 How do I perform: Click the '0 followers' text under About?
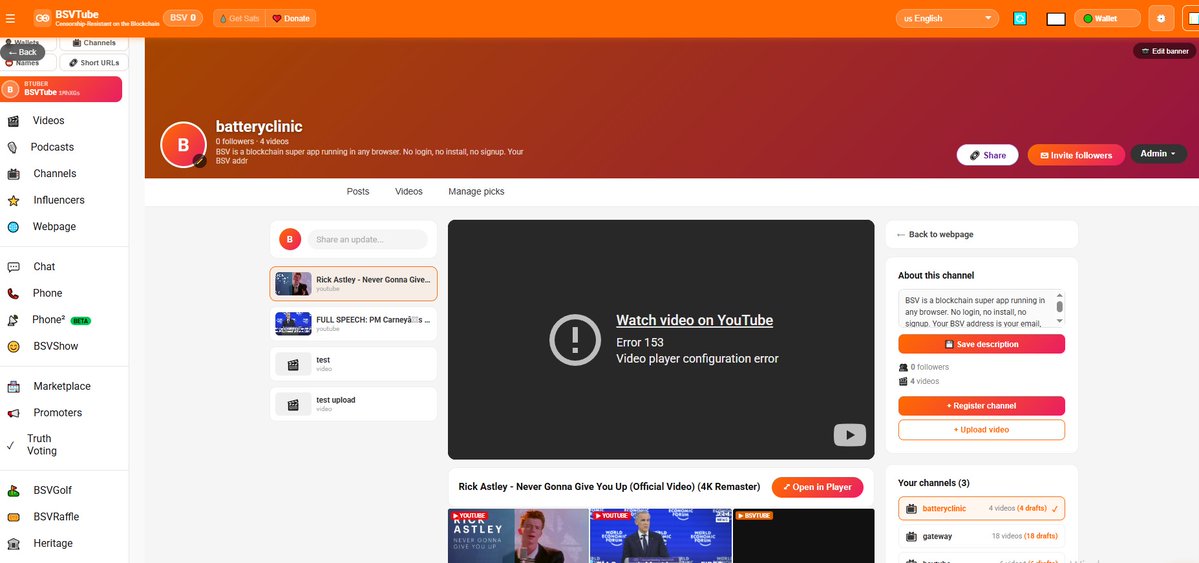(929, 367)
